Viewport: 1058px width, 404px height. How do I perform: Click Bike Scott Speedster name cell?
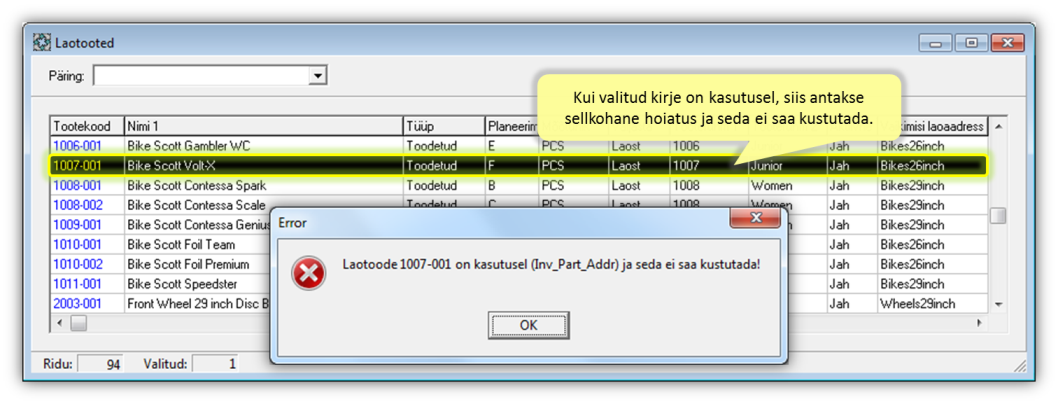point(197,284)
